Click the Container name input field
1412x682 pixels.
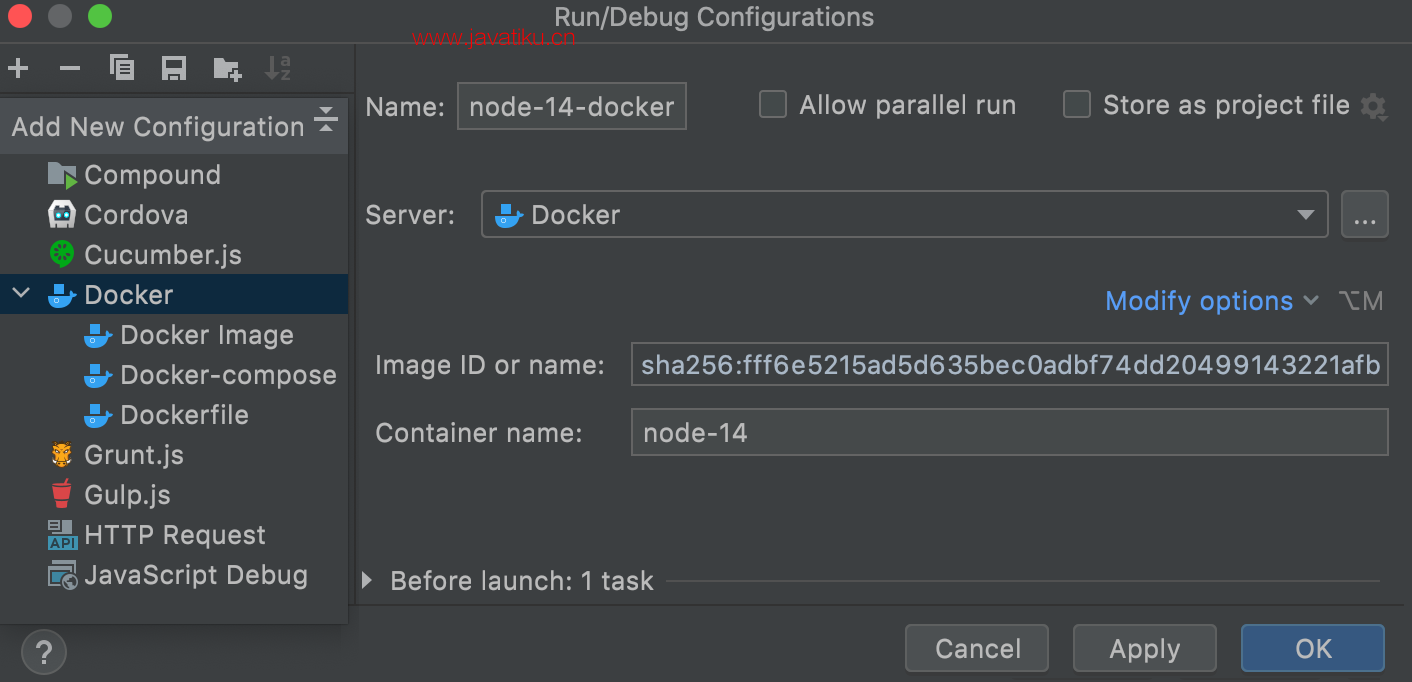tap(1009, 433)
